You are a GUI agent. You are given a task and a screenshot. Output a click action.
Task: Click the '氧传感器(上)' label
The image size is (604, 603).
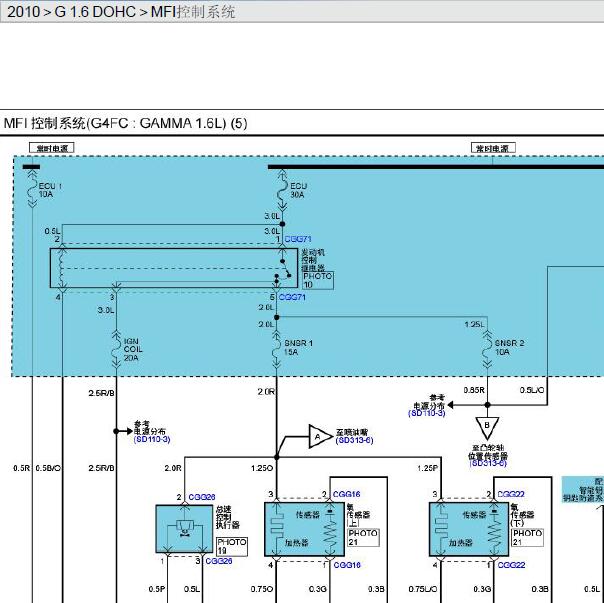pyautogui.click(x=358, y=515)
